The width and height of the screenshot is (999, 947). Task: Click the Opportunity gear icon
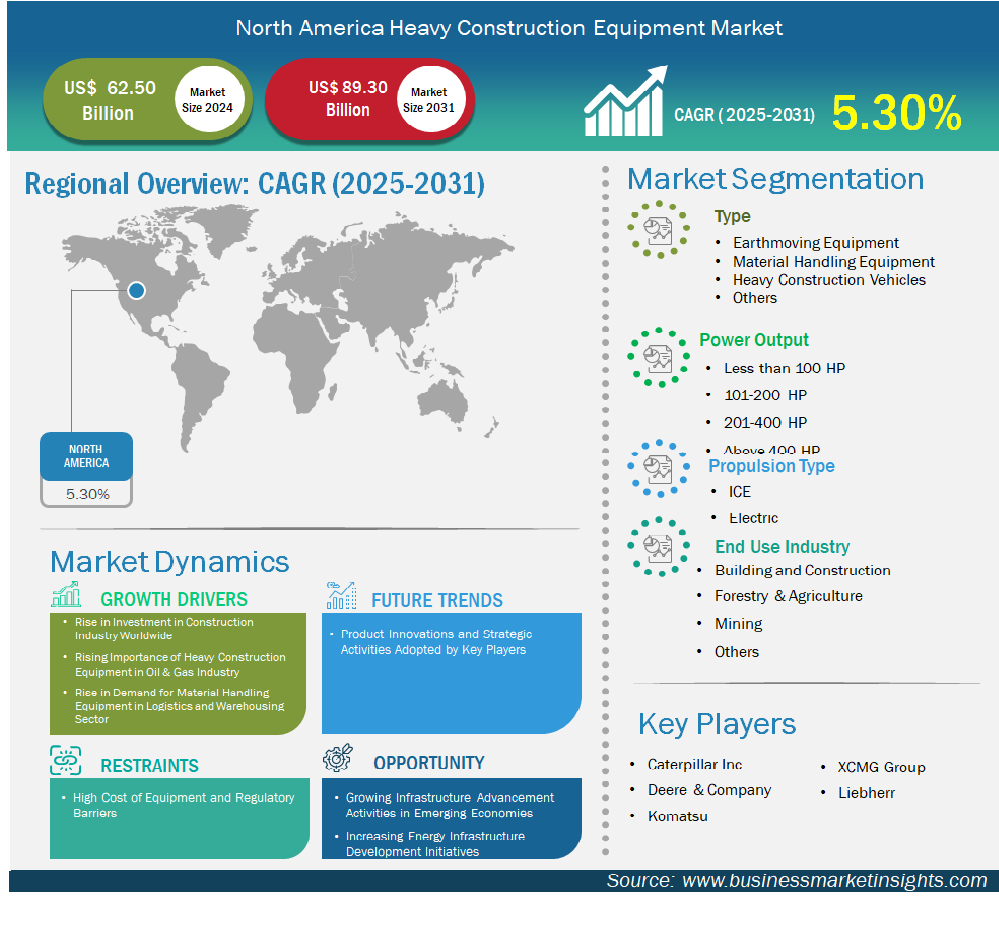(x=338, y=758)
